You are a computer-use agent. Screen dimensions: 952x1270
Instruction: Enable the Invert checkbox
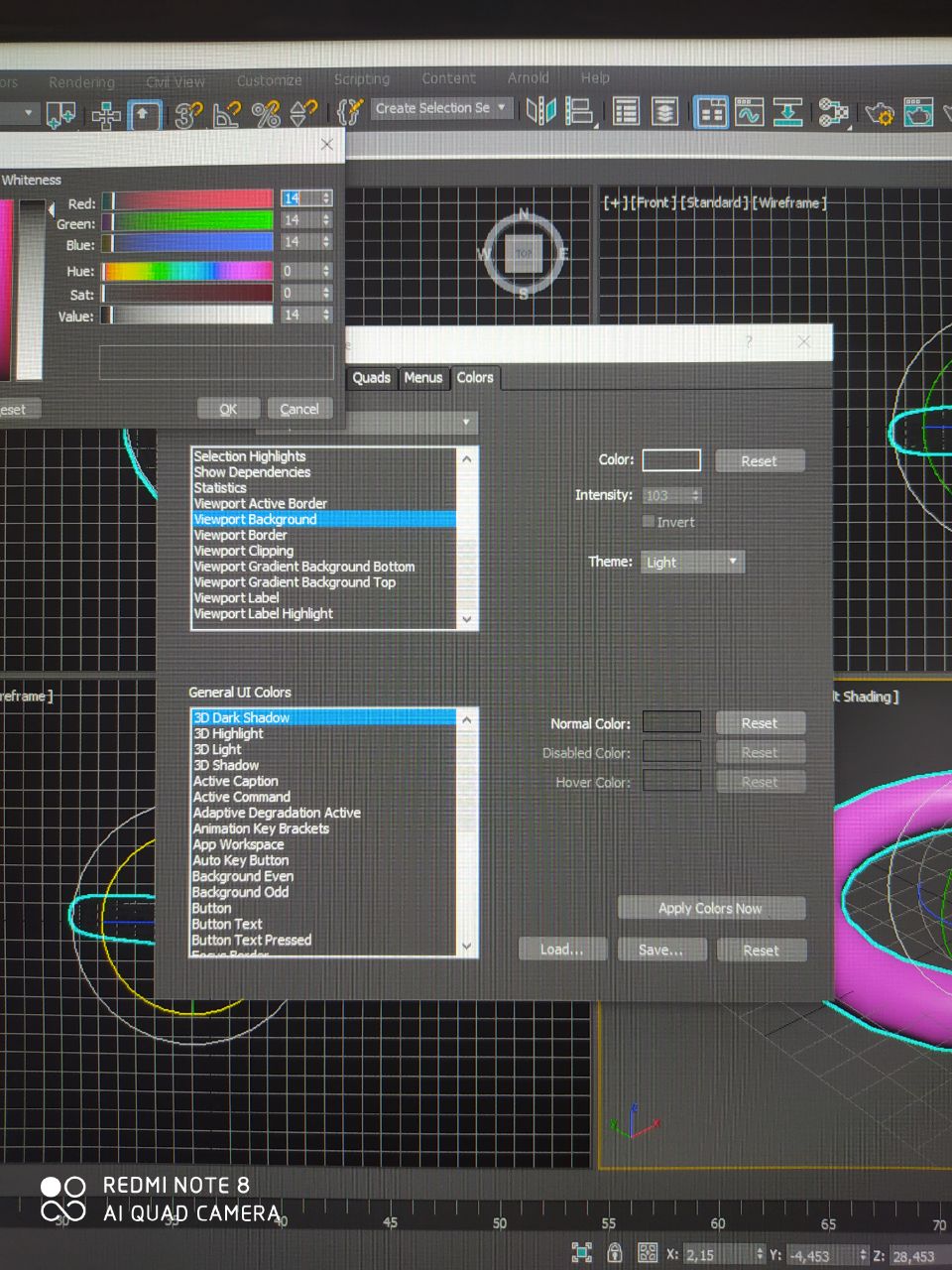(649, 522)
